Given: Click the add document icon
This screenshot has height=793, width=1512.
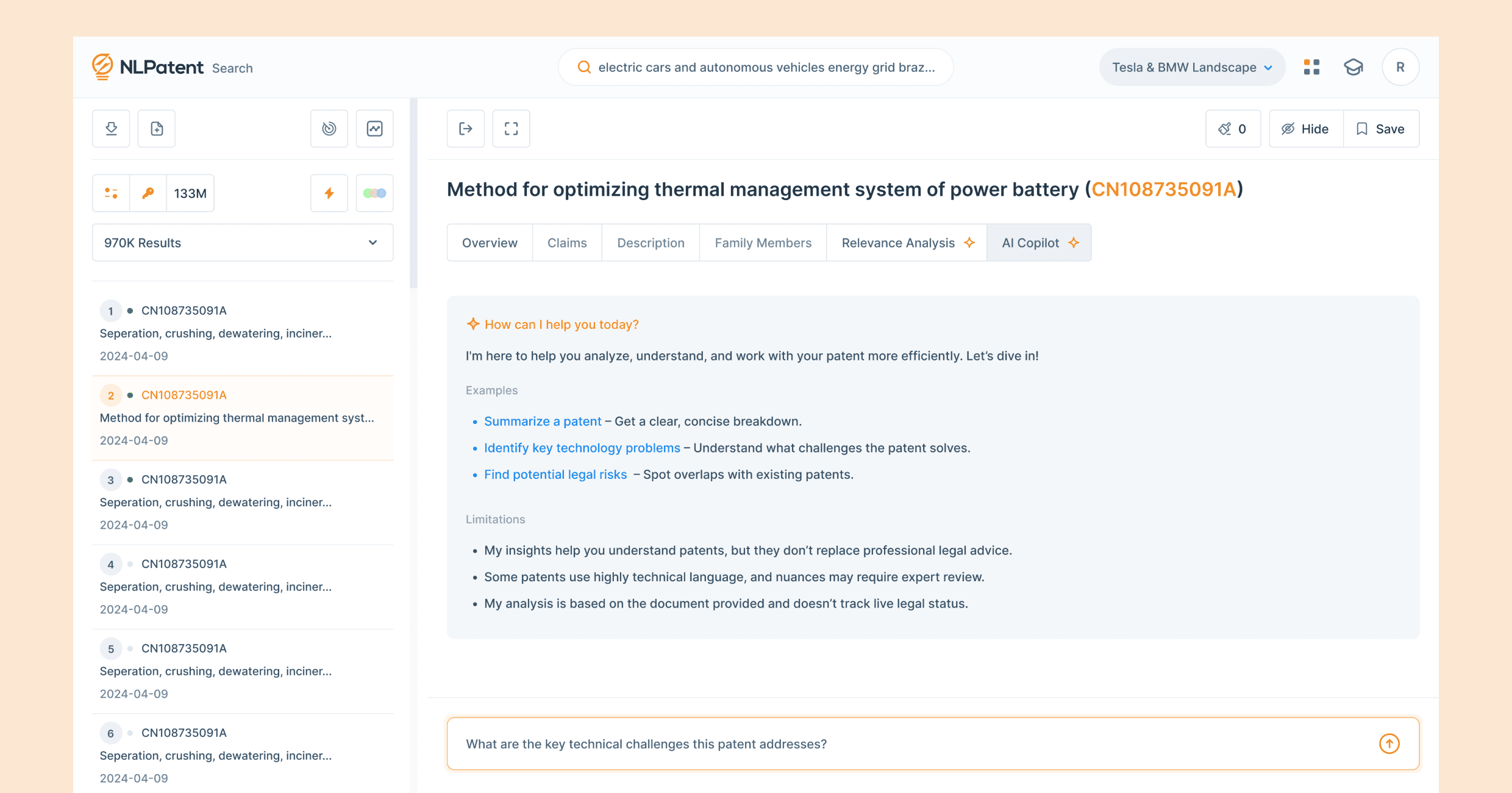Looking at the screenshot, I should 157,129.
